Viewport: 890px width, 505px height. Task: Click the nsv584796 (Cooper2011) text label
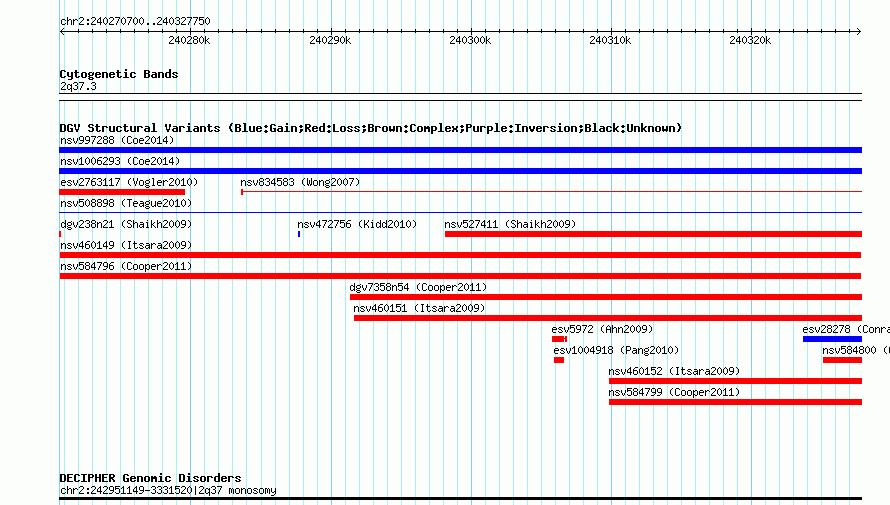coord(126,266)
